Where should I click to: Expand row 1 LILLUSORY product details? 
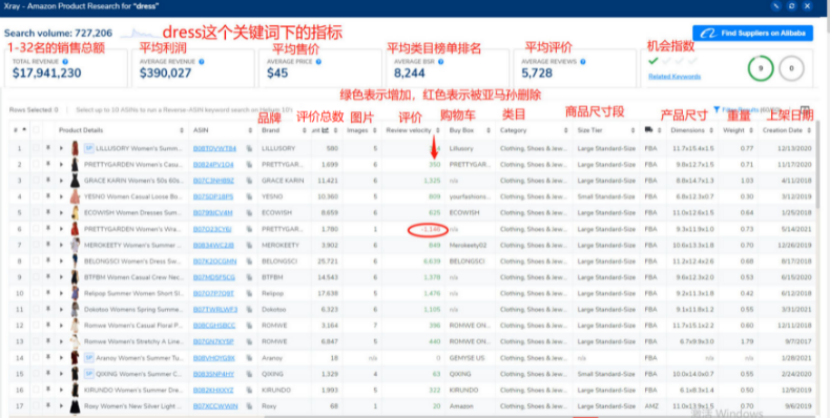[x=59, y=148]
